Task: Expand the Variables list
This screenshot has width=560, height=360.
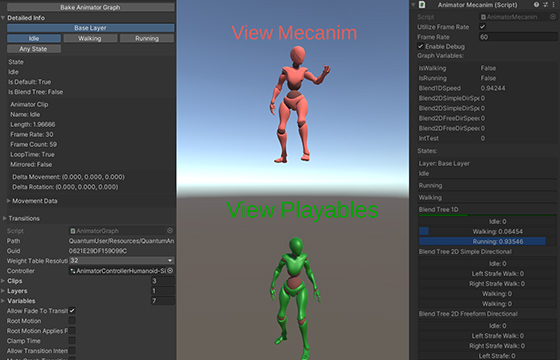Action: coord(3,301)
